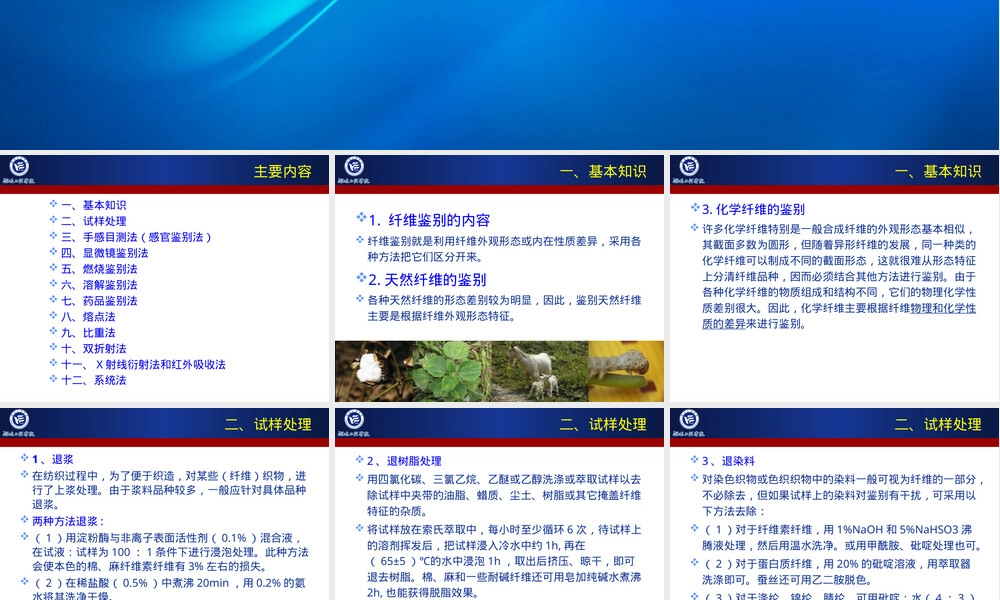Click the logo on the 化学纤维的鉴别 slide
Screen dimensions: 1000x600
point(689,170)
